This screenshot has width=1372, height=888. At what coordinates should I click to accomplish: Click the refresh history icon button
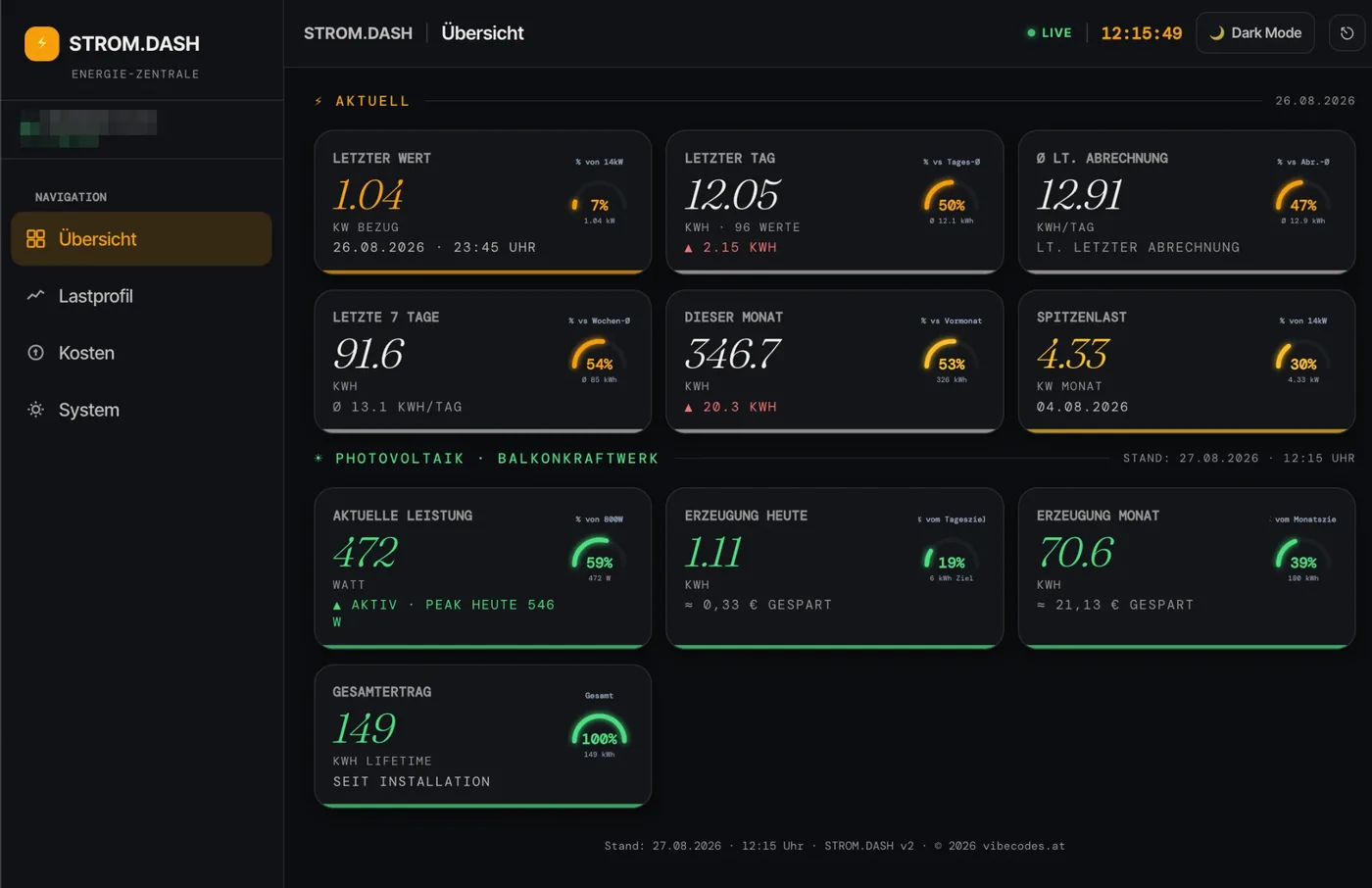pyautogui.click(x=1347, y=33)
